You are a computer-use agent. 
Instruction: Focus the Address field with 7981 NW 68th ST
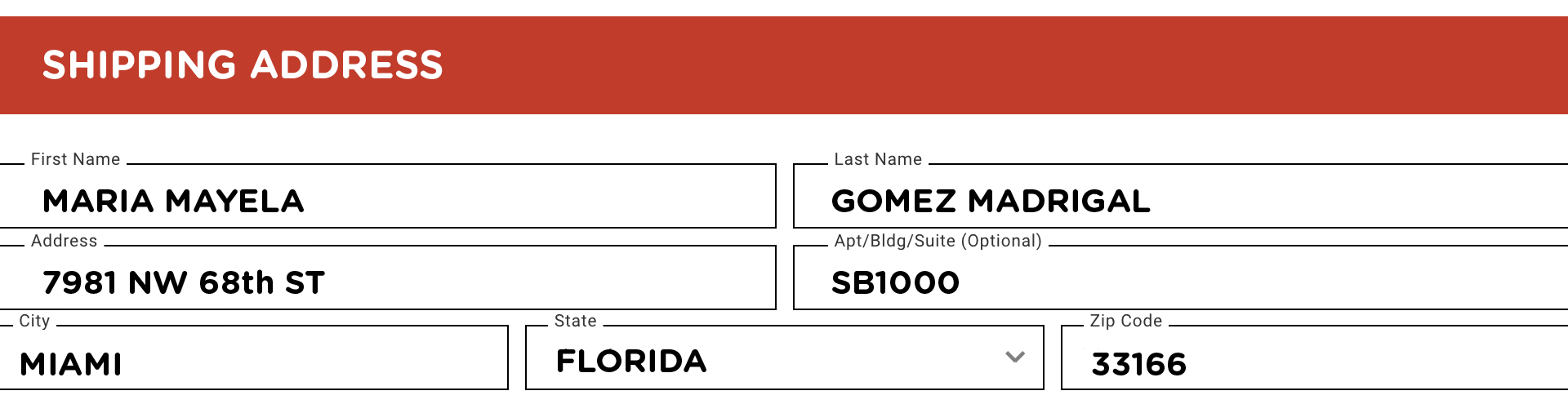(x=388, y=278)
